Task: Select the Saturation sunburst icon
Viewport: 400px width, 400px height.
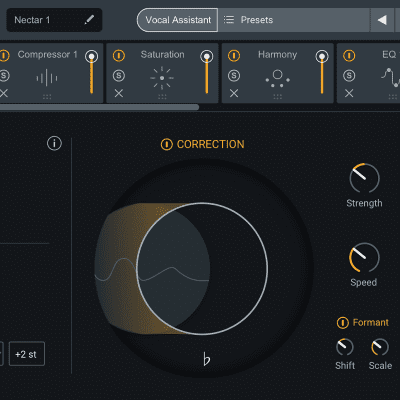Action: click(162, 78)
